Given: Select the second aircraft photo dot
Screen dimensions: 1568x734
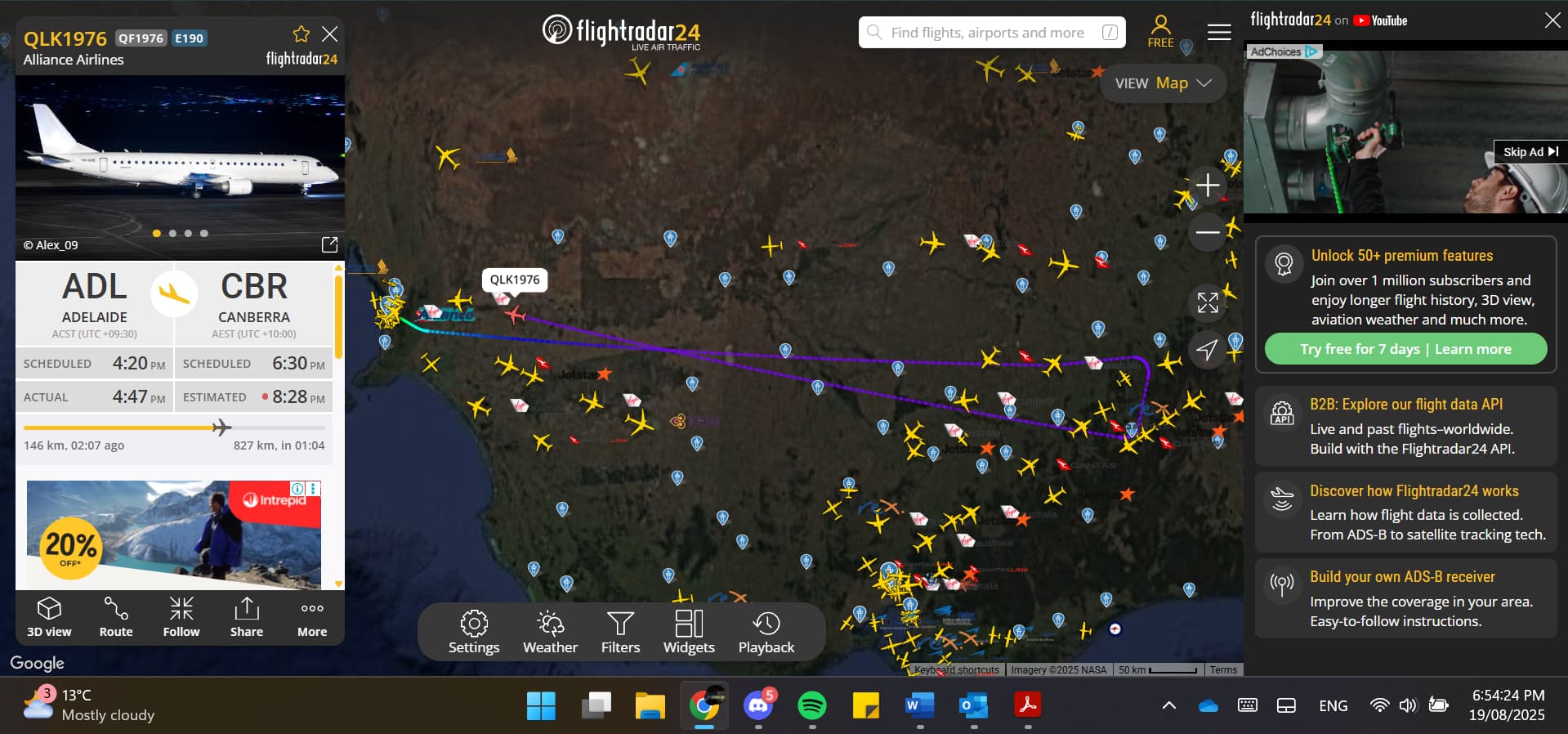Looking at the screenshot, I should coord(172,233).
